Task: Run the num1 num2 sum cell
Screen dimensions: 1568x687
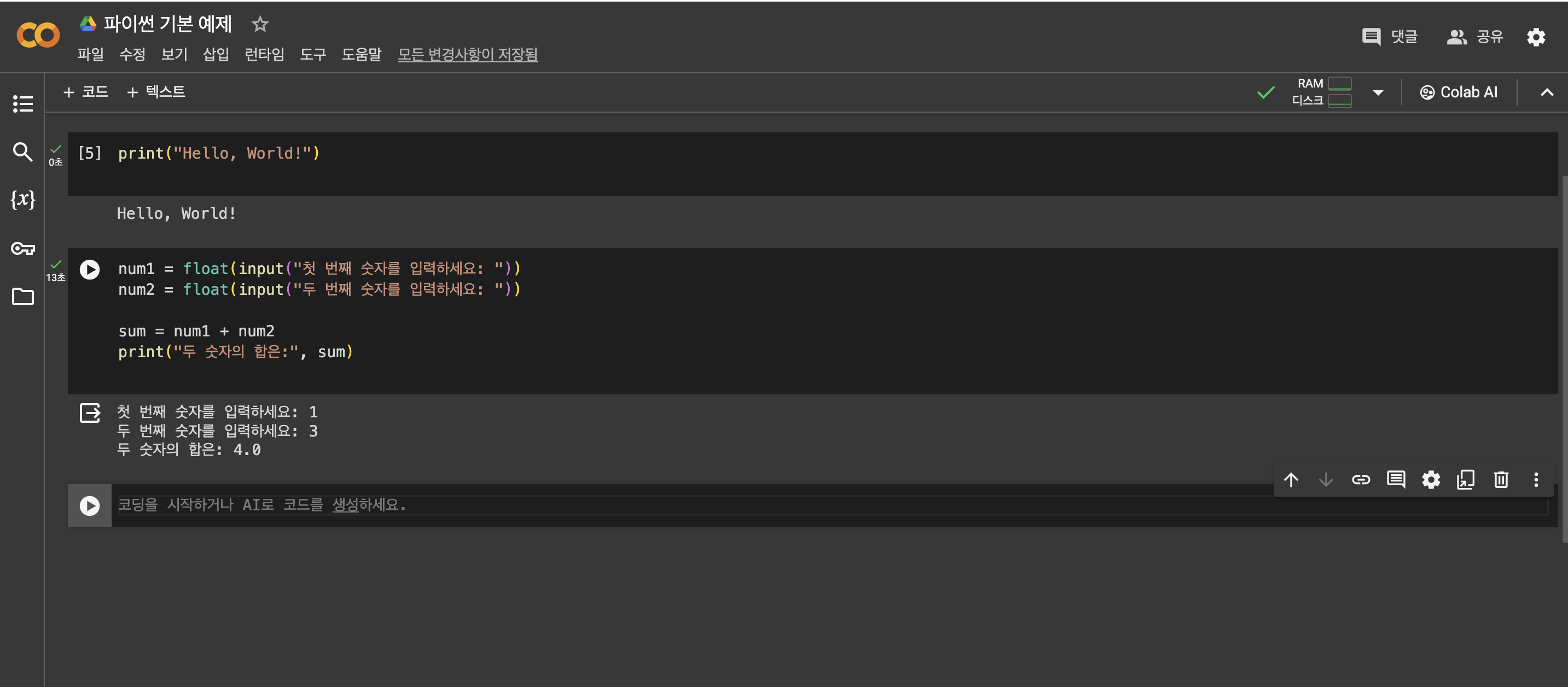Action: pos(90,269)
